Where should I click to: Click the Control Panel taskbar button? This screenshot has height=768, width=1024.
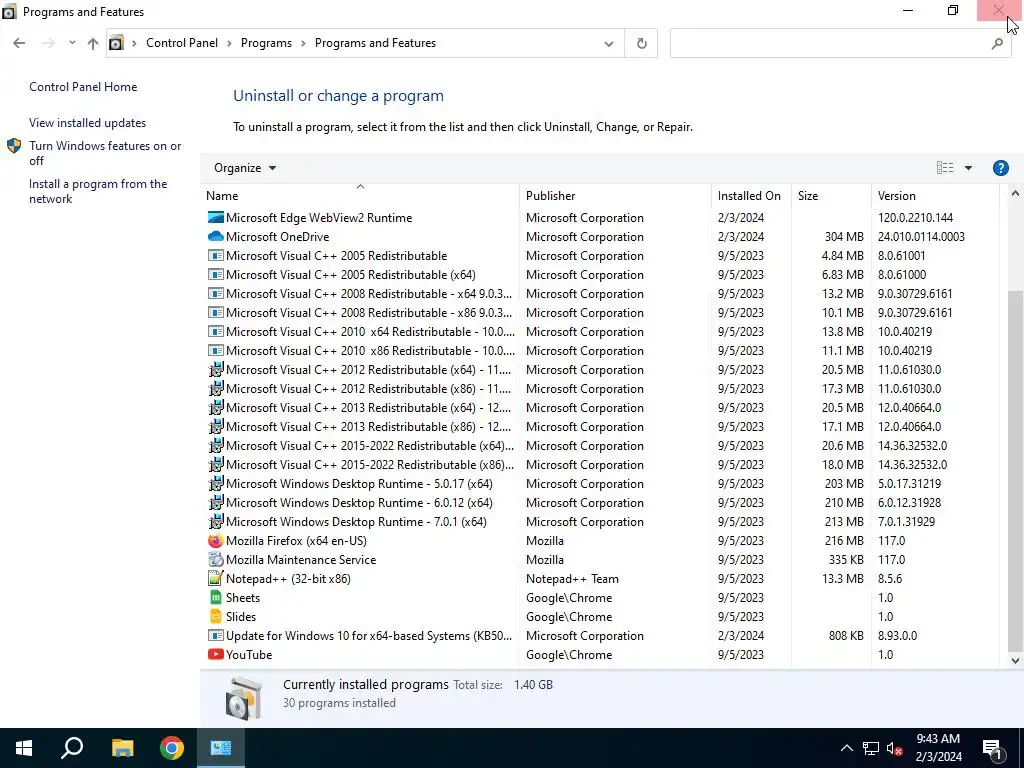(x=221, y=748)
